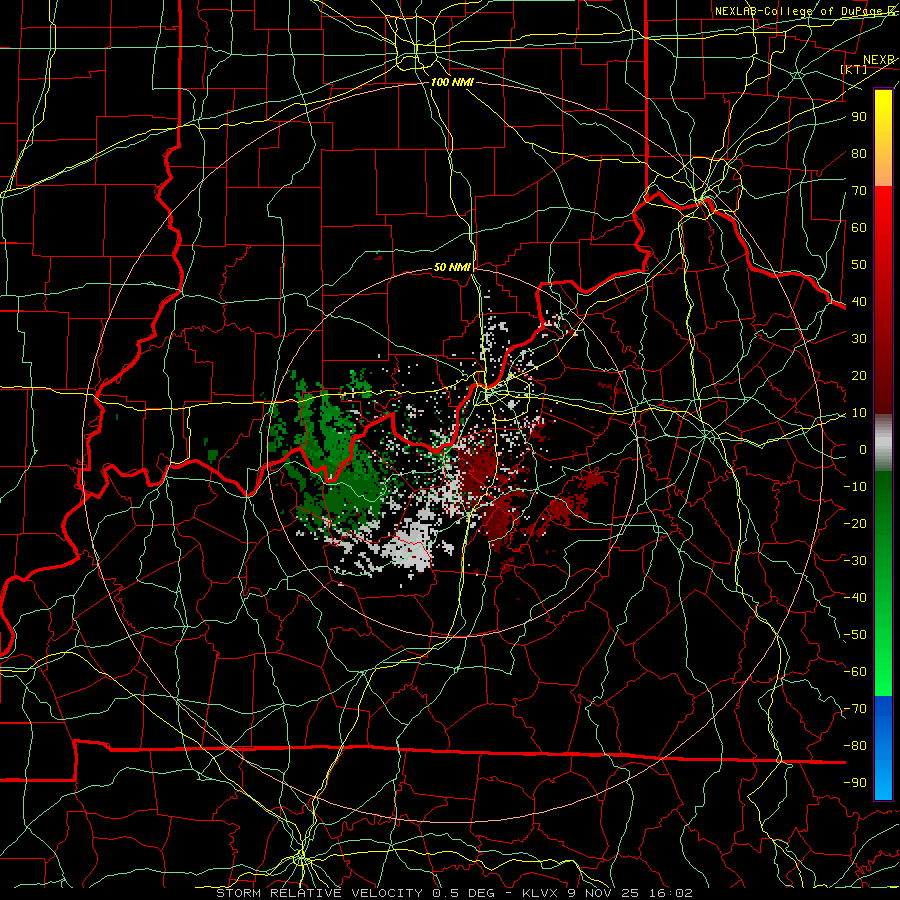Click the "-40" value on velocity scale

[855, 598]
